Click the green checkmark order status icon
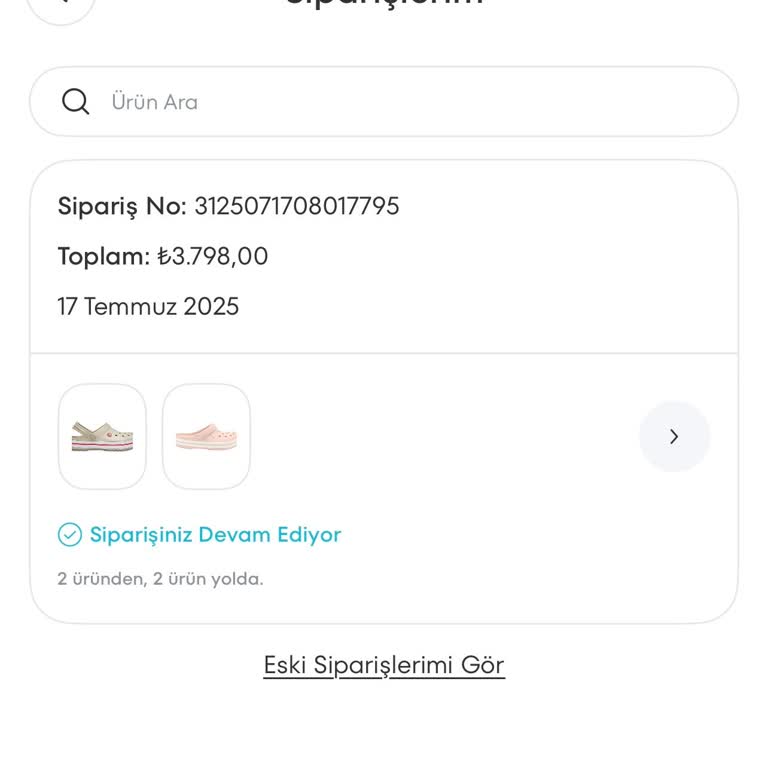 [x=69, y=535]
